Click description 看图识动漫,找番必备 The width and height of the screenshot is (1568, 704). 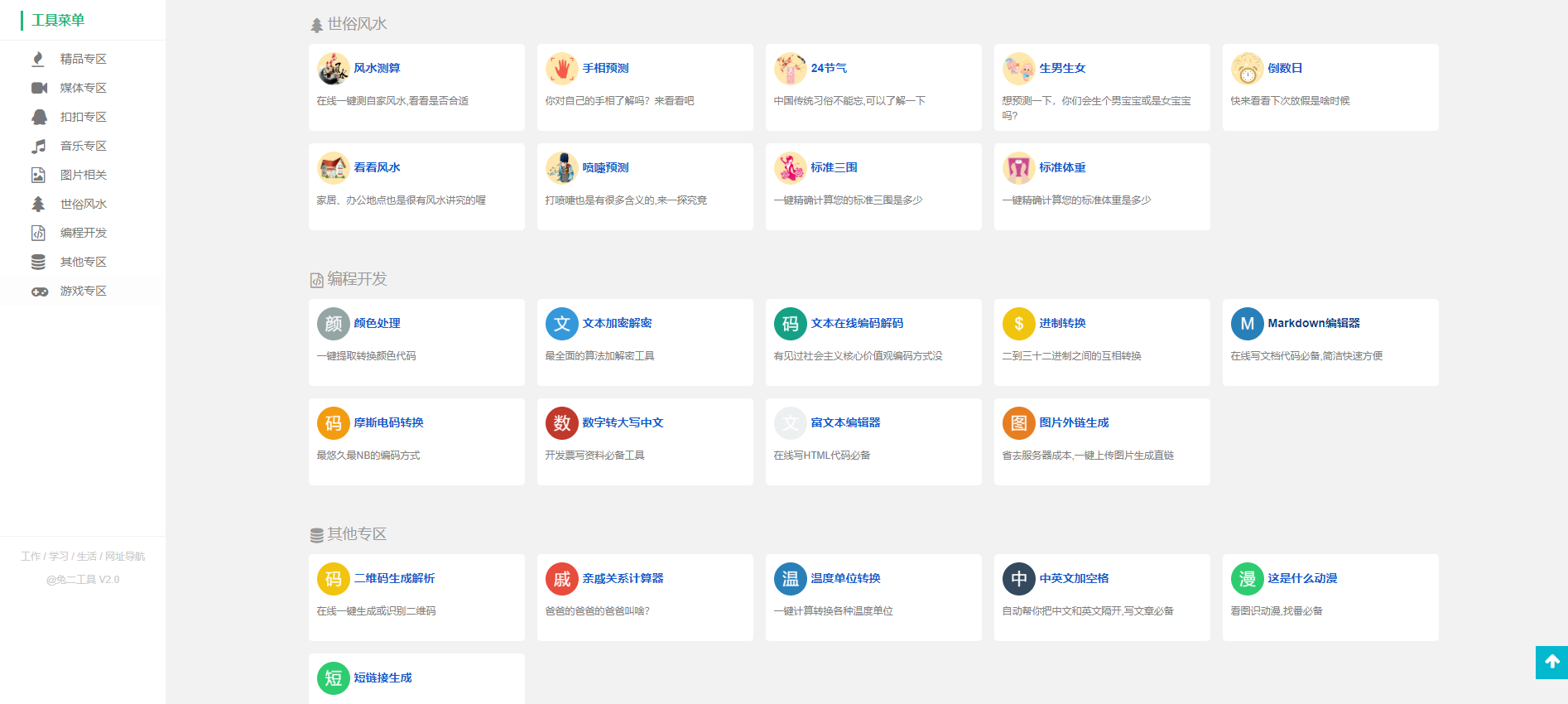point(1277,611)
